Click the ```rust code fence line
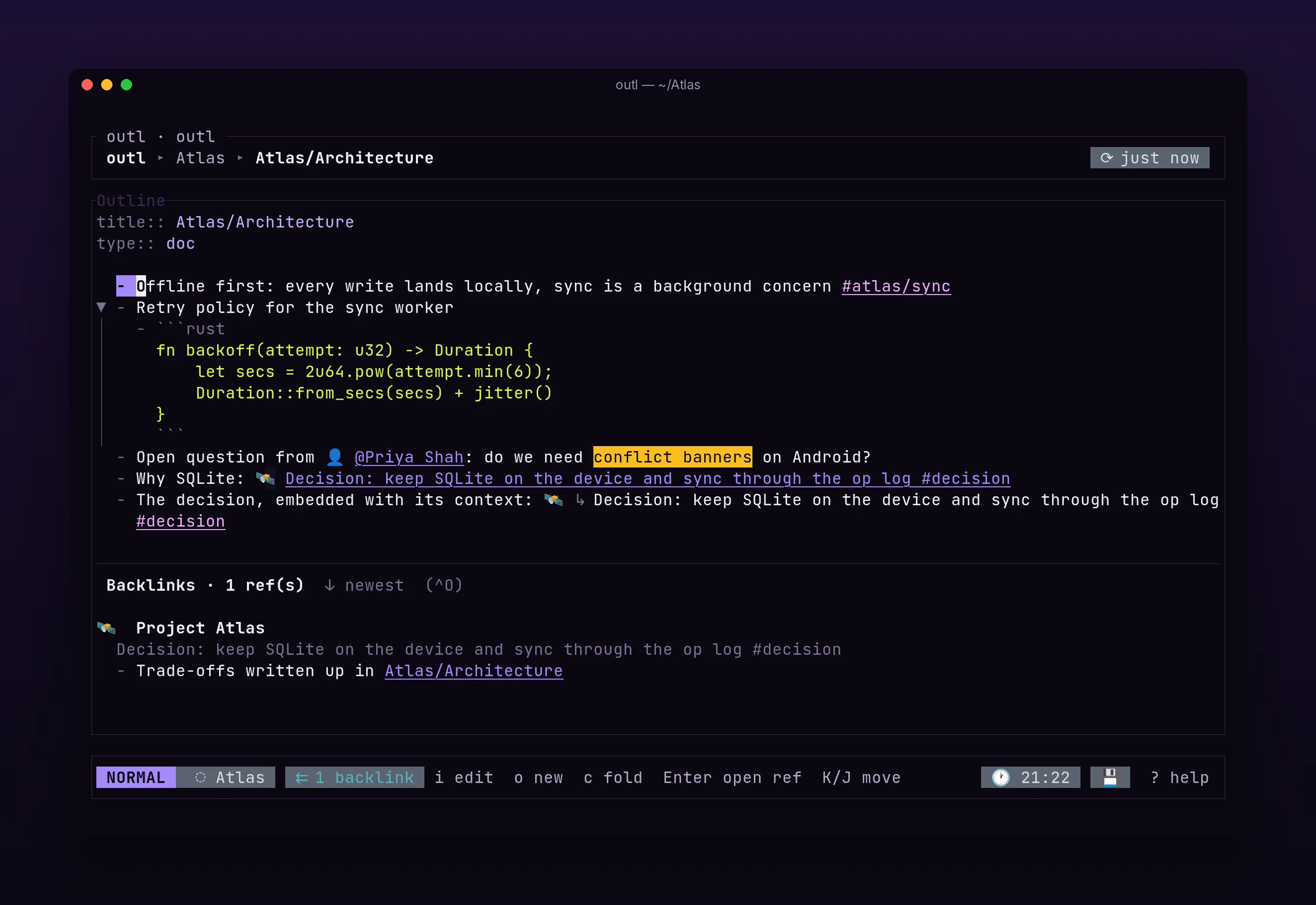 (191, 329)
